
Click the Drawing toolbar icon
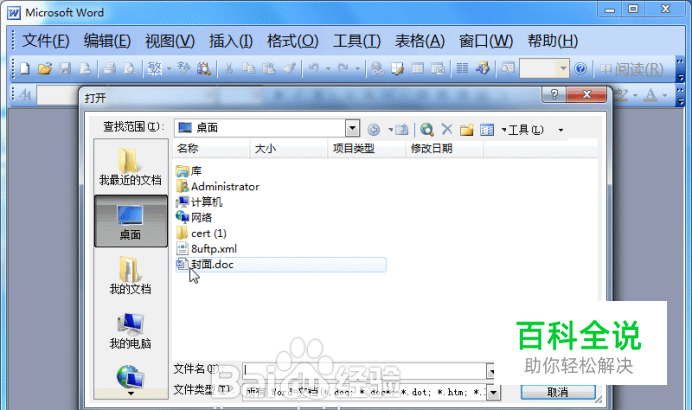pos(483,68)
